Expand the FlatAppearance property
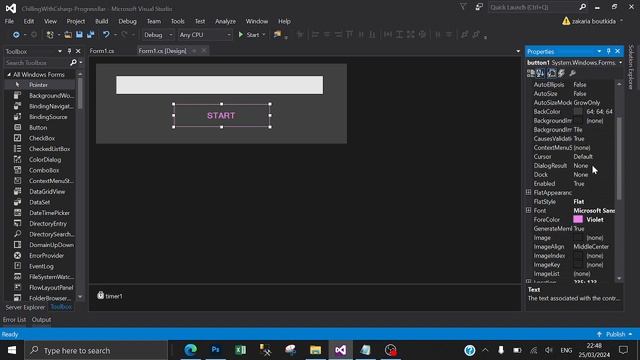 [x=528, y=192]
